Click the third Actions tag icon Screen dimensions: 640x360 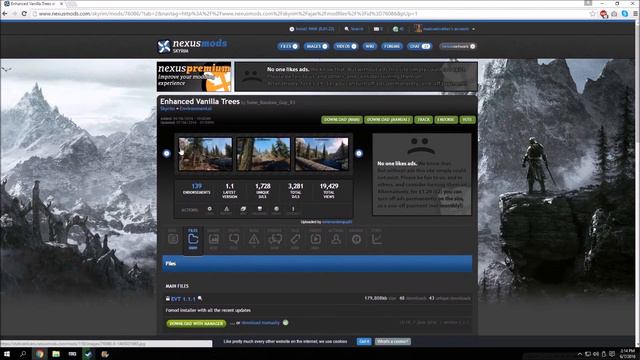243,210
